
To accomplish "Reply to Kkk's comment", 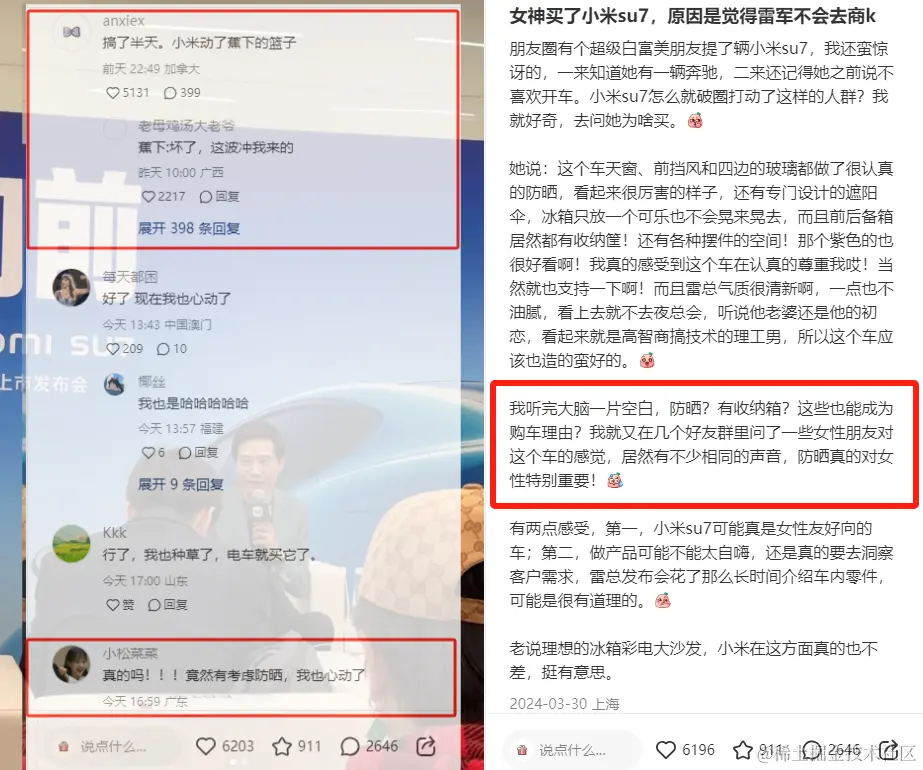I will coord(167,605).
